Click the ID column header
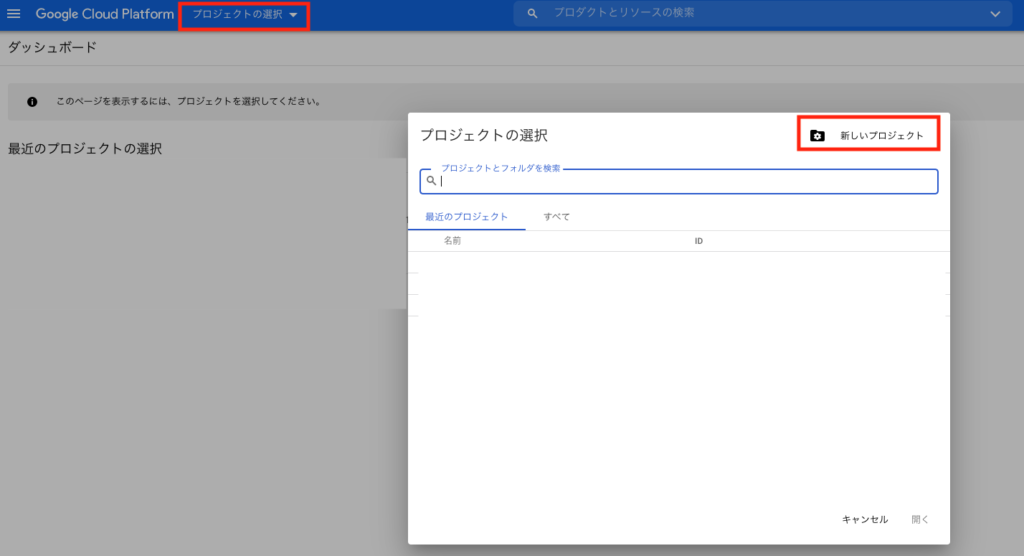This screenshot has height=556, width=1024. (699, 241)
